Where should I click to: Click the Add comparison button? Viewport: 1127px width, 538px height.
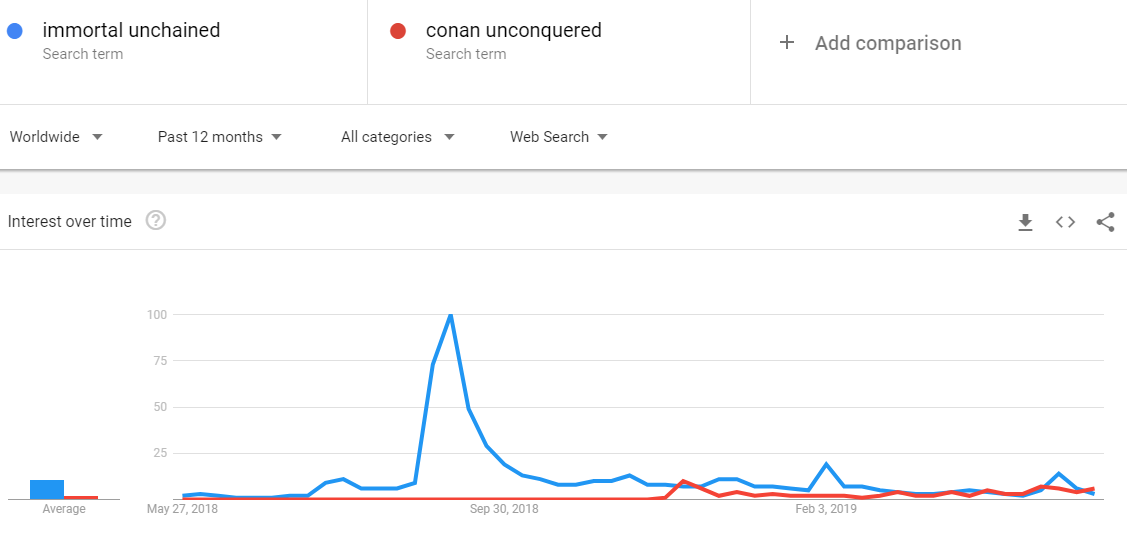(x=870, y=43)
